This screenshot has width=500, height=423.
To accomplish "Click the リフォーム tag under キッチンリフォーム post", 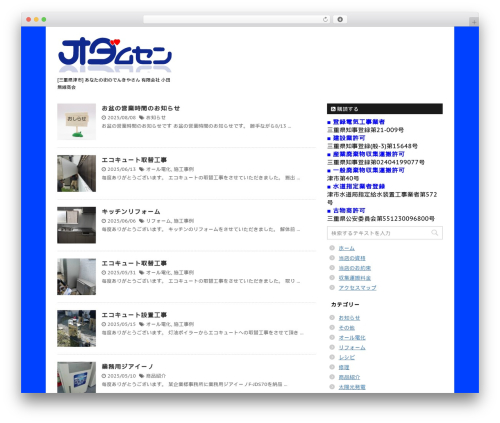I will point(158,221).
